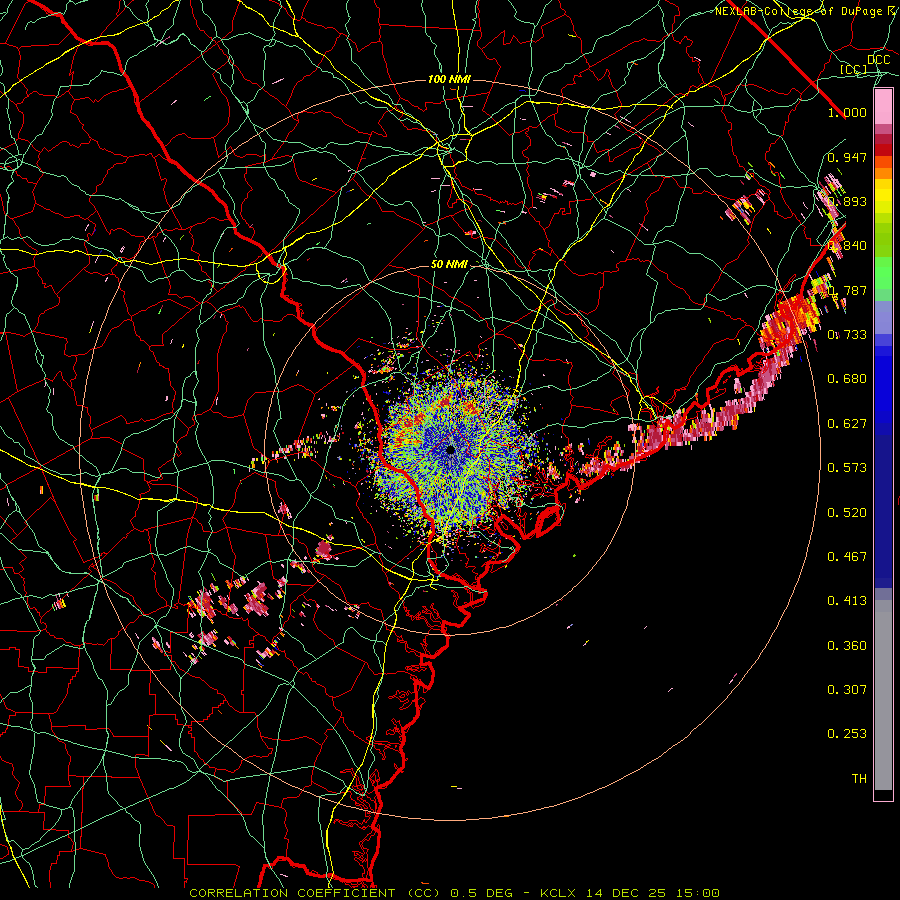The width and height of the screenshot is (900, 900).
Task: Click the 0.893 color scale value
Action: pyautogui.click(x=847, y=201)
